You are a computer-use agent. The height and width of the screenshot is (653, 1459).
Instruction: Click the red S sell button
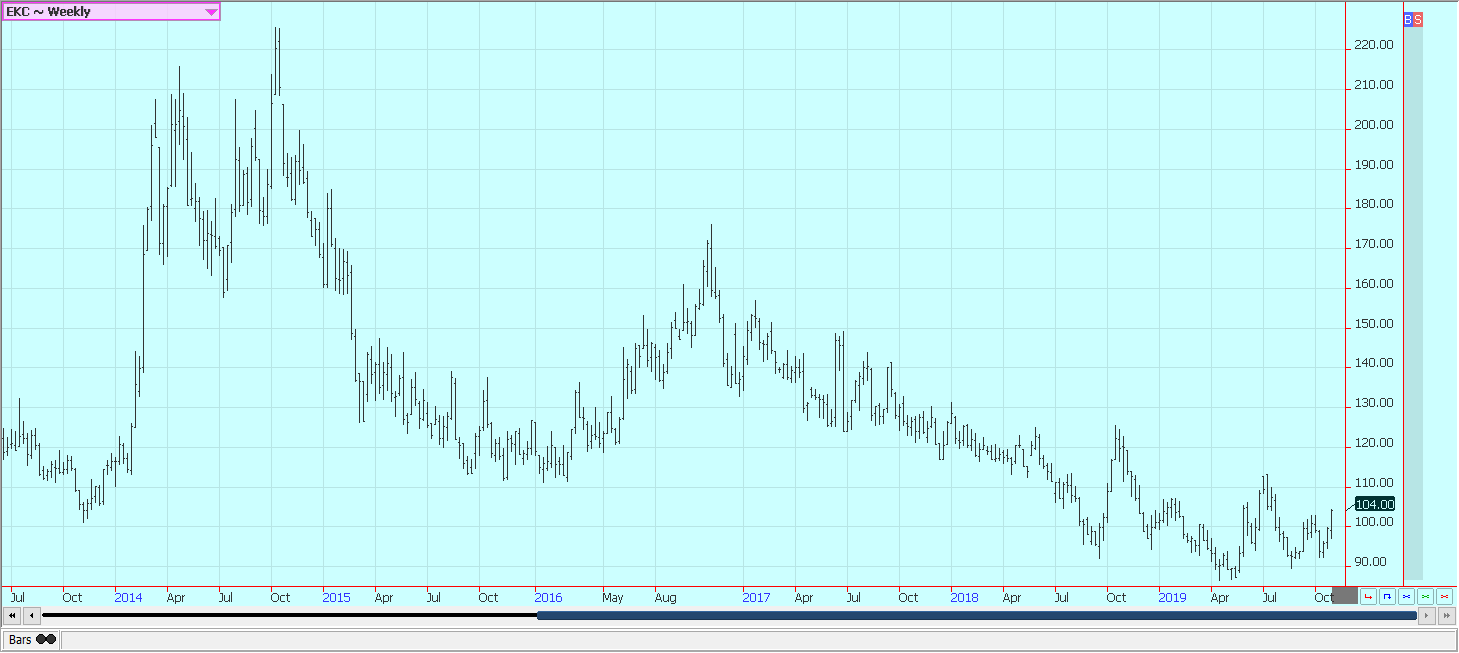(1418, 19)
